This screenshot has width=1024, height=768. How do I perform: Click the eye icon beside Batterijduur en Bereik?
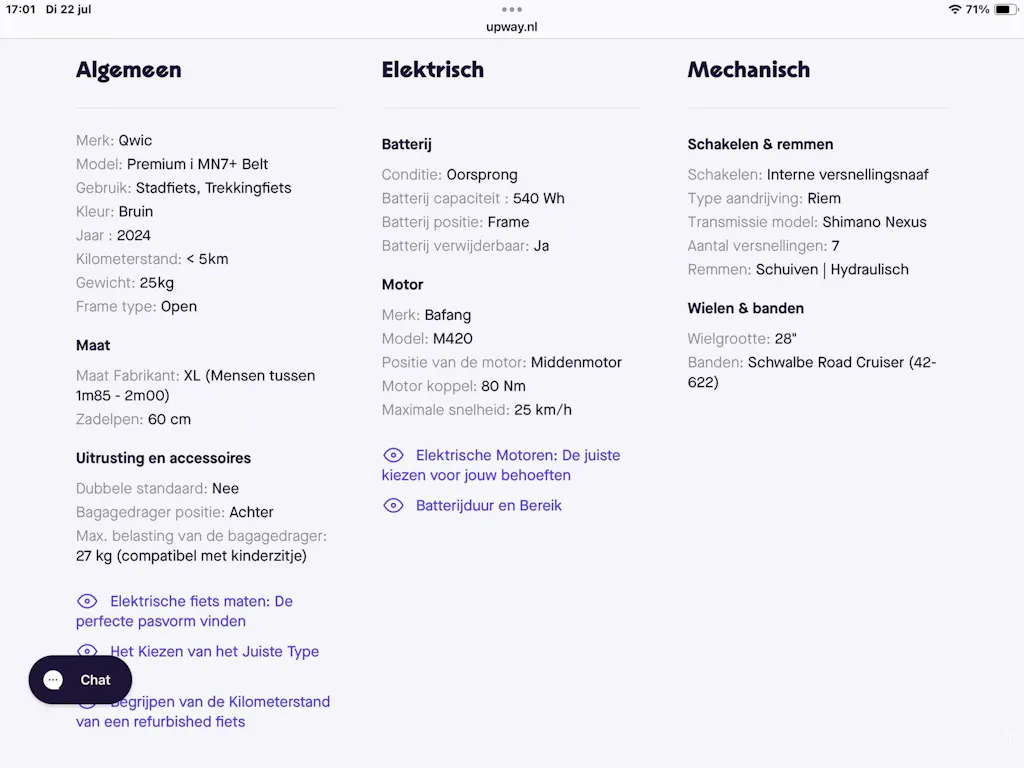393,505
